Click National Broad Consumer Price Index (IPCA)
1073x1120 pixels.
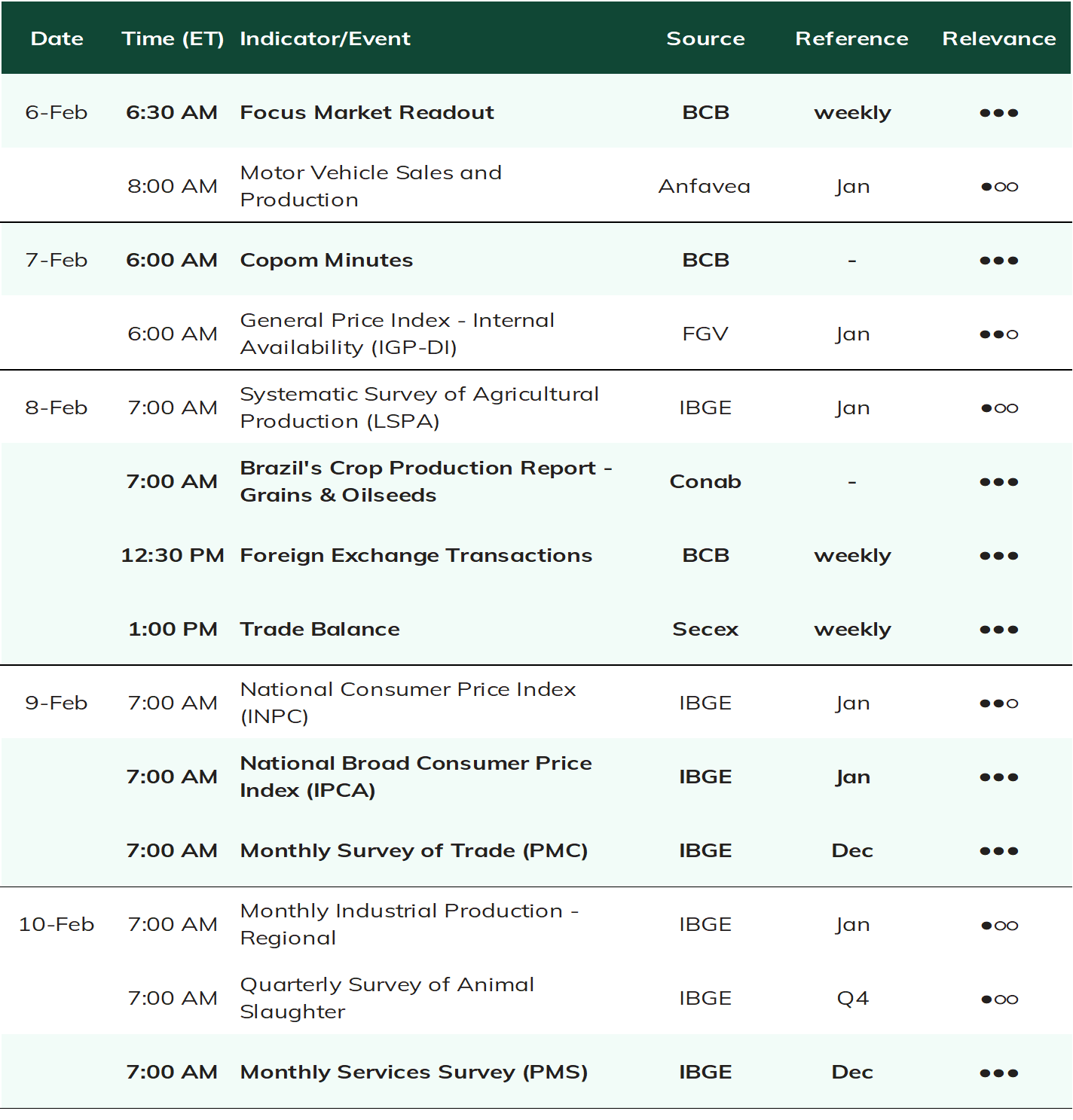pyautogui.click(x=416, y=777)
